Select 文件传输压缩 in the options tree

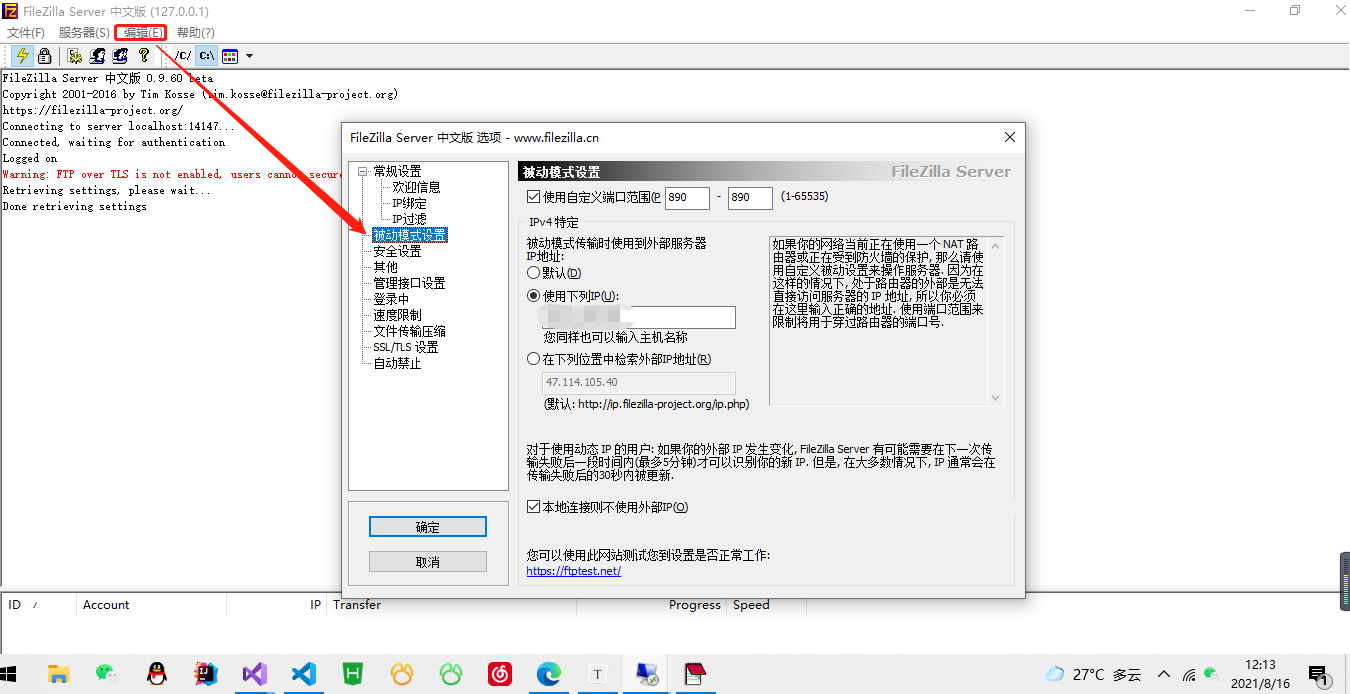(410, 331)
